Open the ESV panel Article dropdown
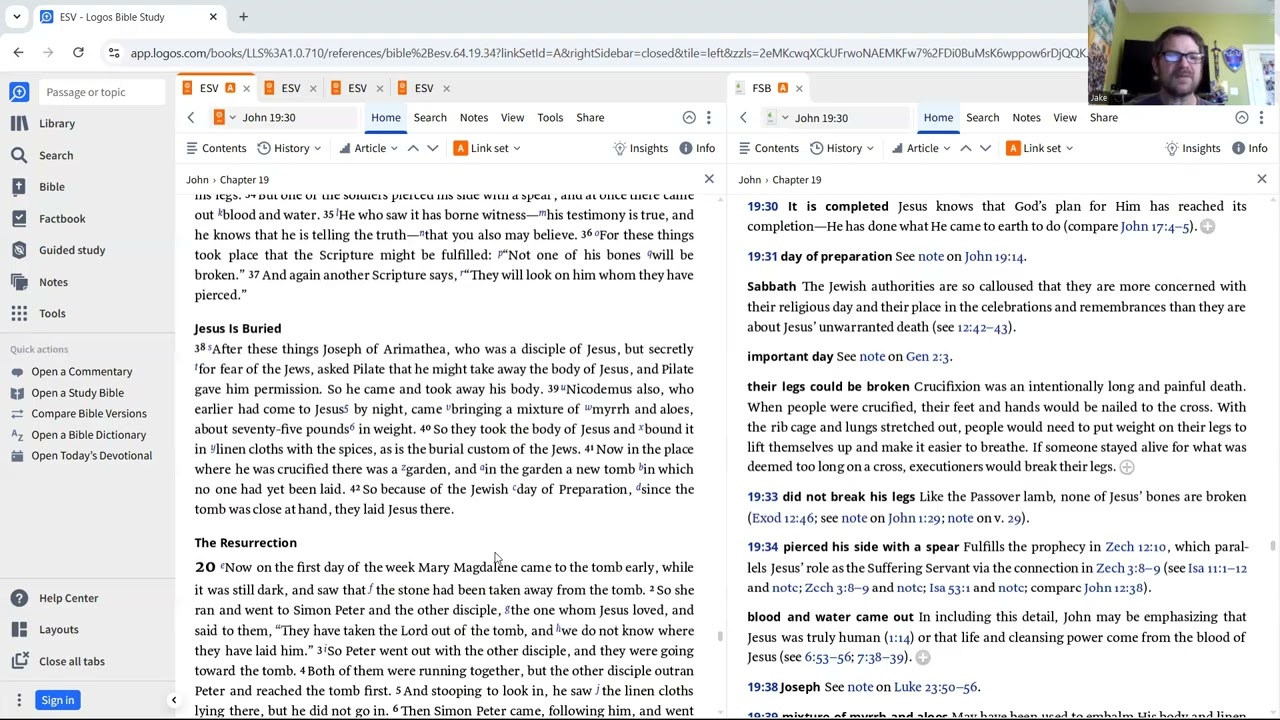Image resolution: width=1280 pixels, height=720 pixels. [368, 148]
